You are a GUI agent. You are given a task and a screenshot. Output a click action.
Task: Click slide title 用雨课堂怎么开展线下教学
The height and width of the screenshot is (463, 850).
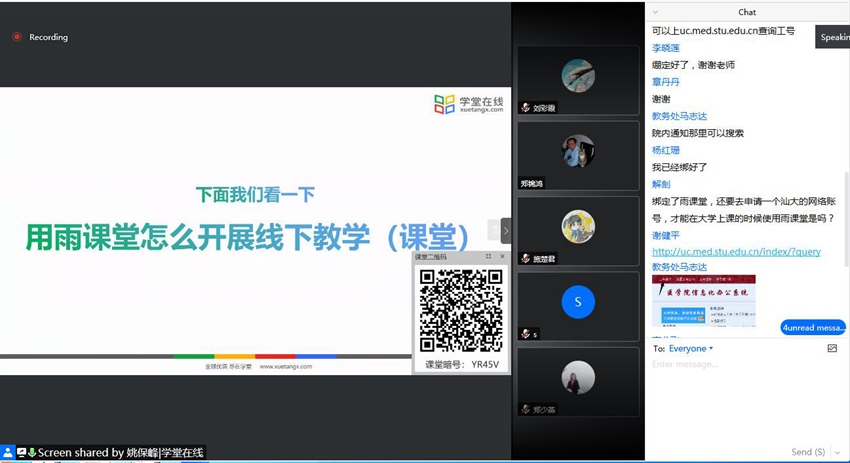coord(248,237)
